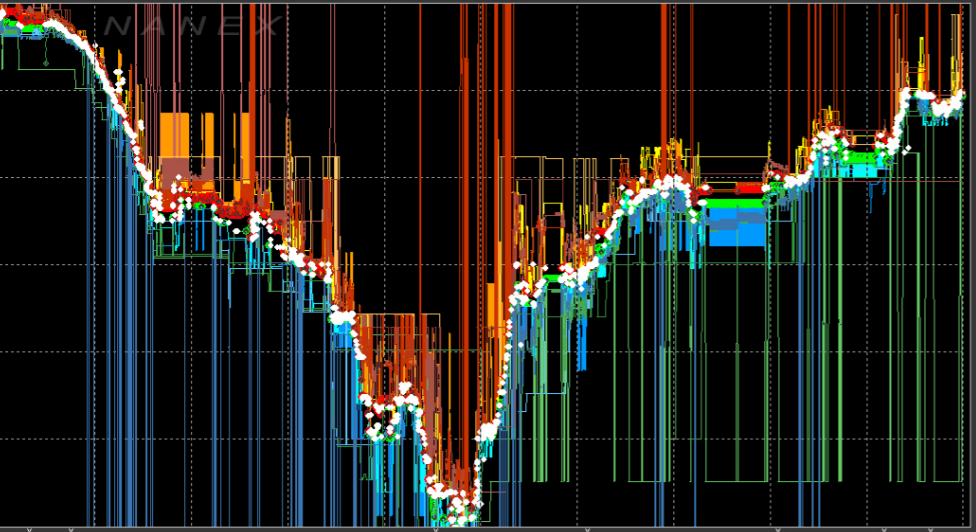Screen dimensions: 976x532
Task: Click the widest orange filled block on the chart
Action: coord(174,135)
